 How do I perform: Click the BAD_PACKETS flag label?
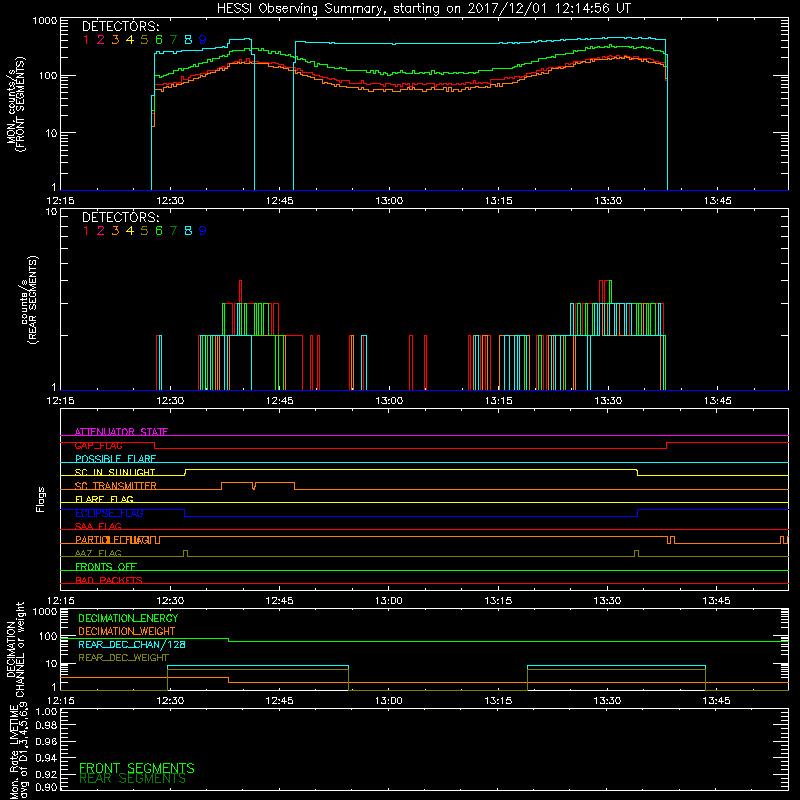point(109,581)
